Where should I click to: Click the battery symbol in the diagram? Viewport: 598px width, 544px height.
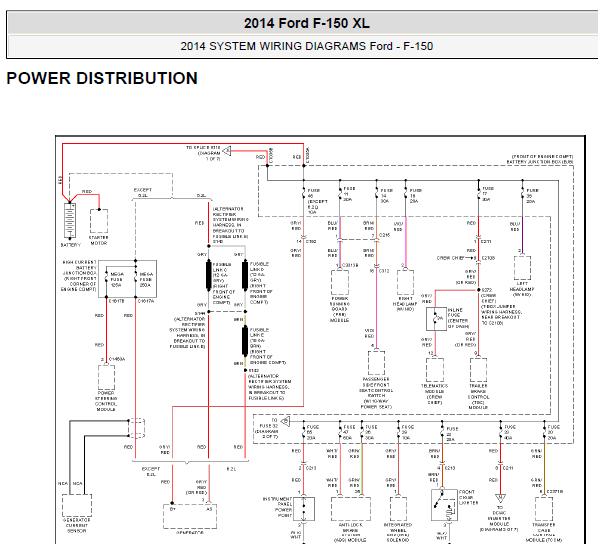[x=70, y=220]
